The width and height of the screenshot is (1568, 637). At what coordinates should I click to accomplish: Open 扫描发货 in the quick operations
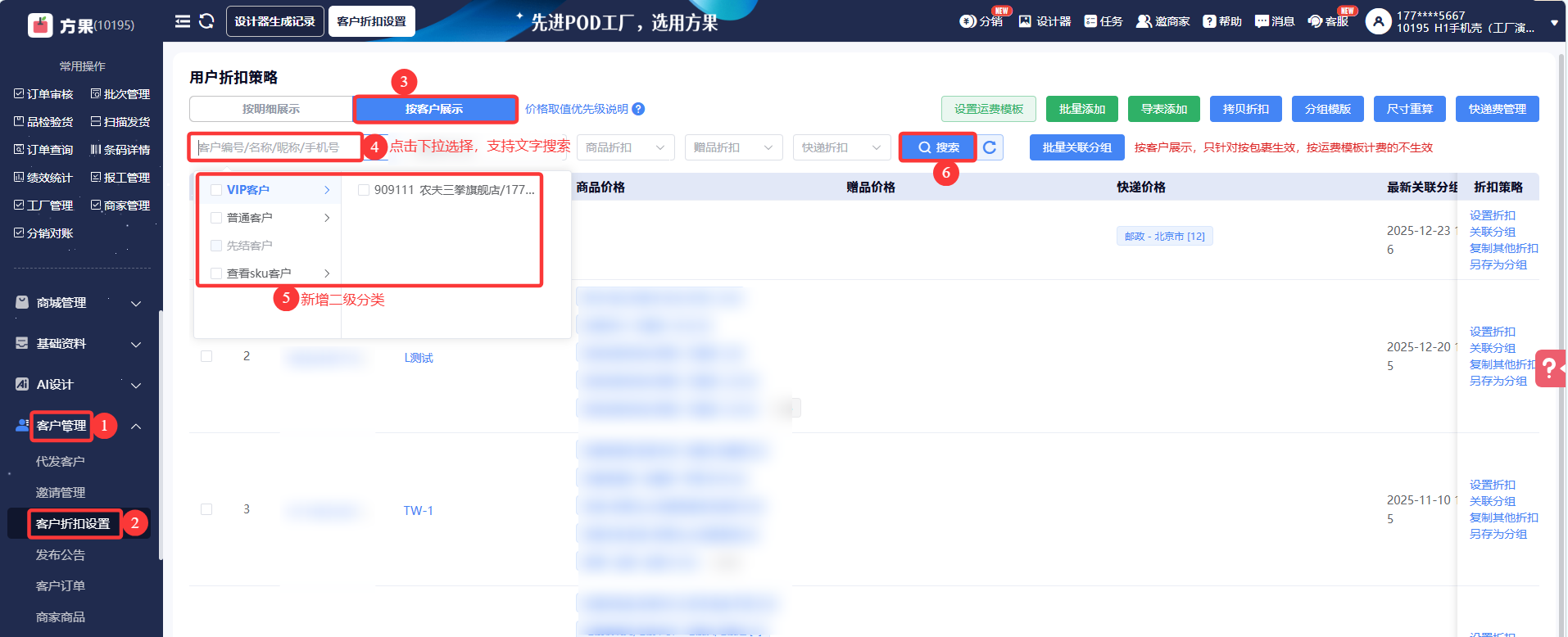[x=120, y=122]
